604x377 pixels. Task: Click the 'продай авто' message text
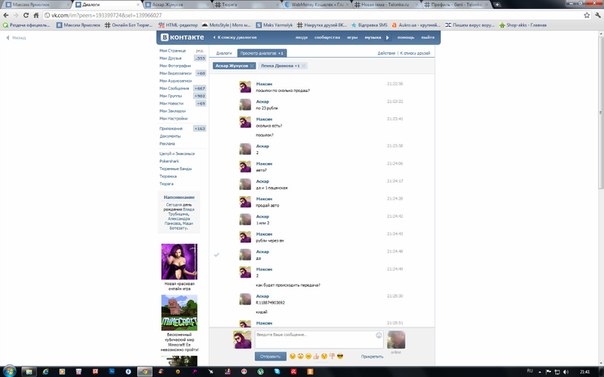(x=267, y=206)
